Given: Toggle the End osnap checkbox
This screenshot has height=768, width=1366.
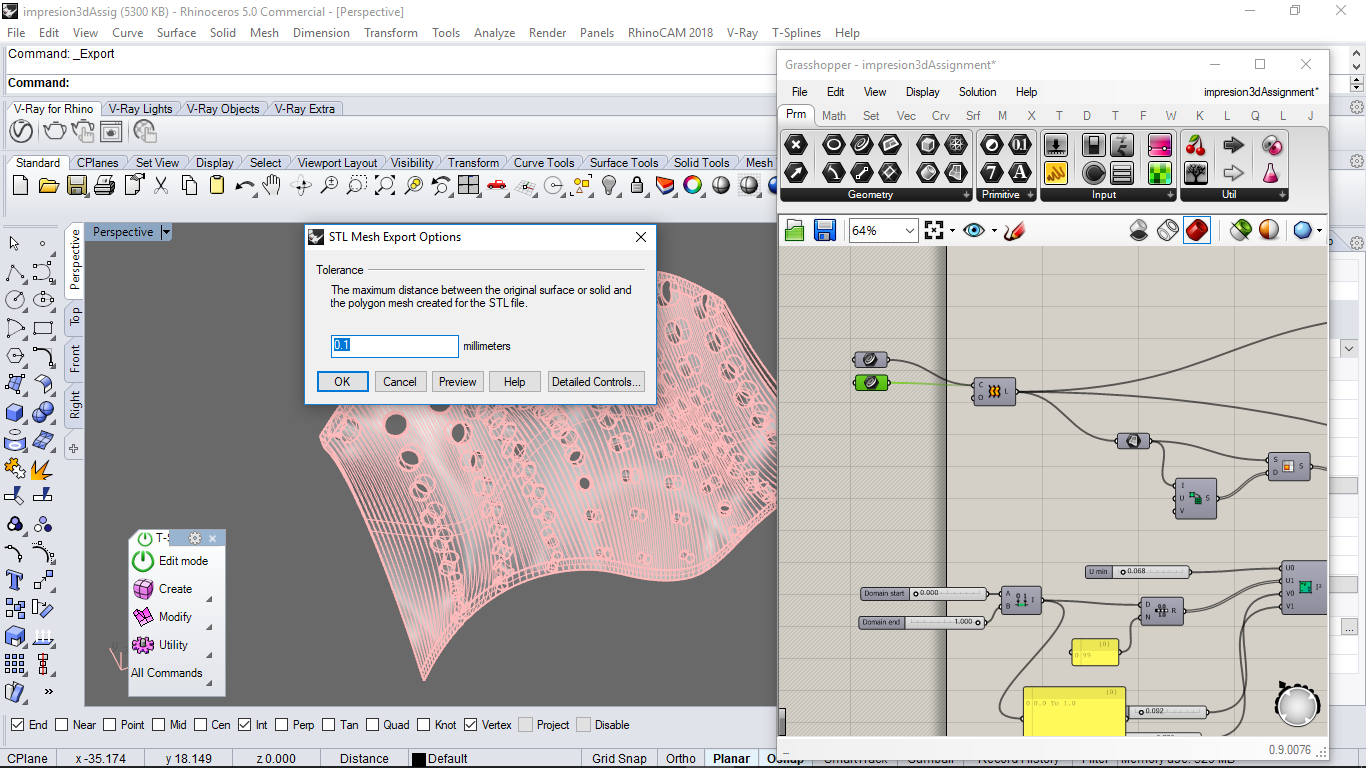Looking at the screenshot, I should coord(18,725).
